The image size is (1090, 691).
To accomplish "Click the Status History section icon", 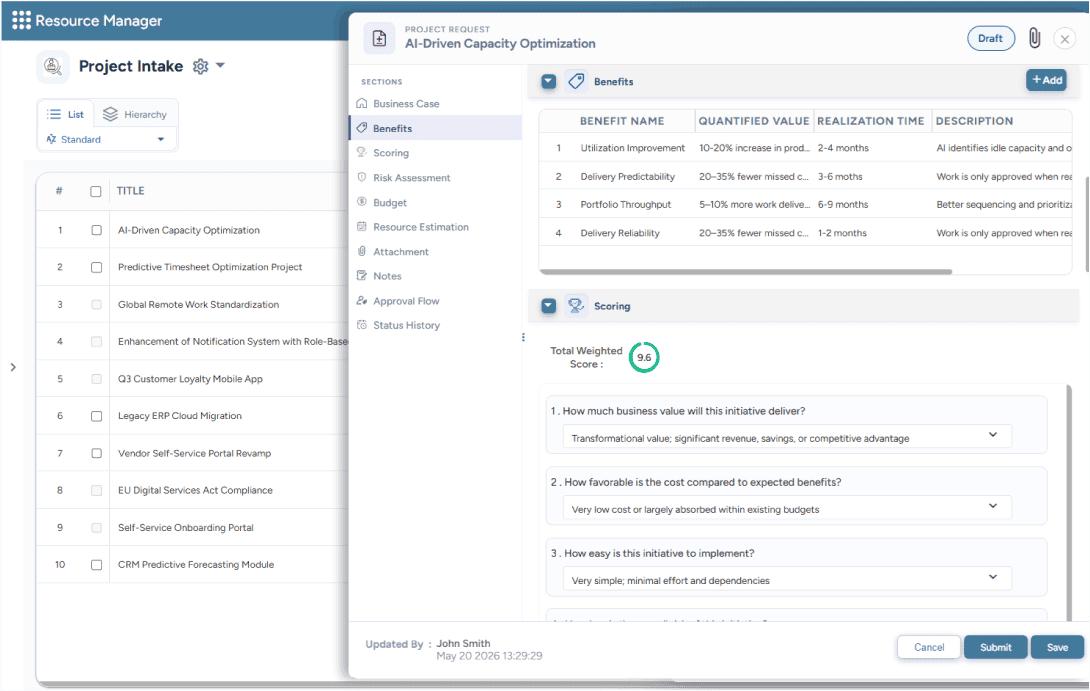I will [361, 325].
